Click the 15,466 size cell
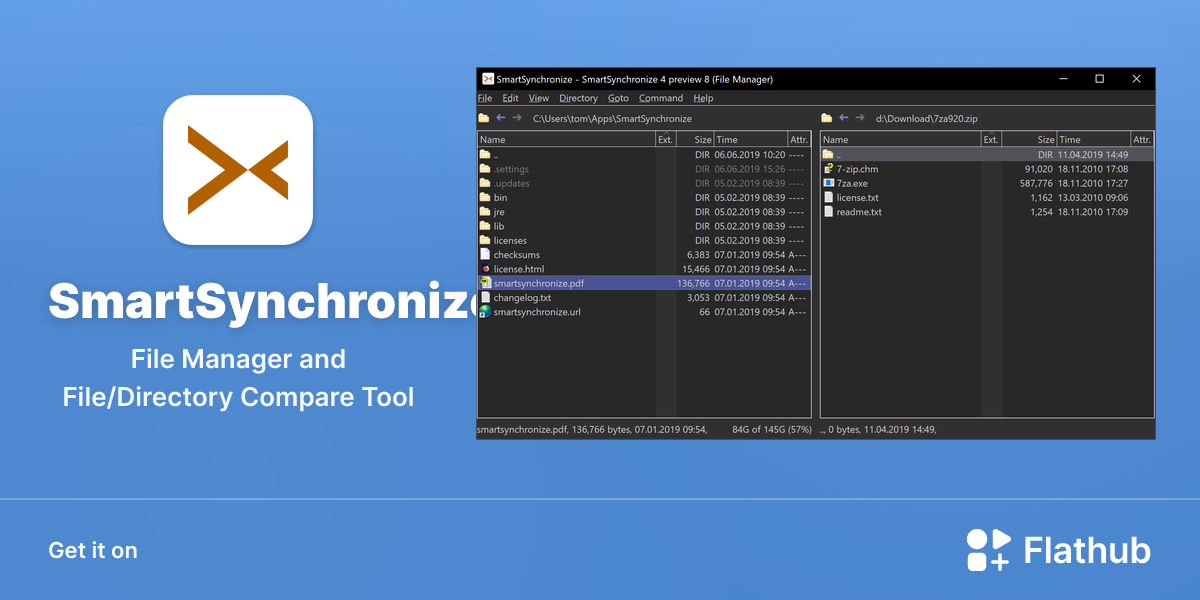The width and height of the screenshot is (1200, 600). point(696,269)
